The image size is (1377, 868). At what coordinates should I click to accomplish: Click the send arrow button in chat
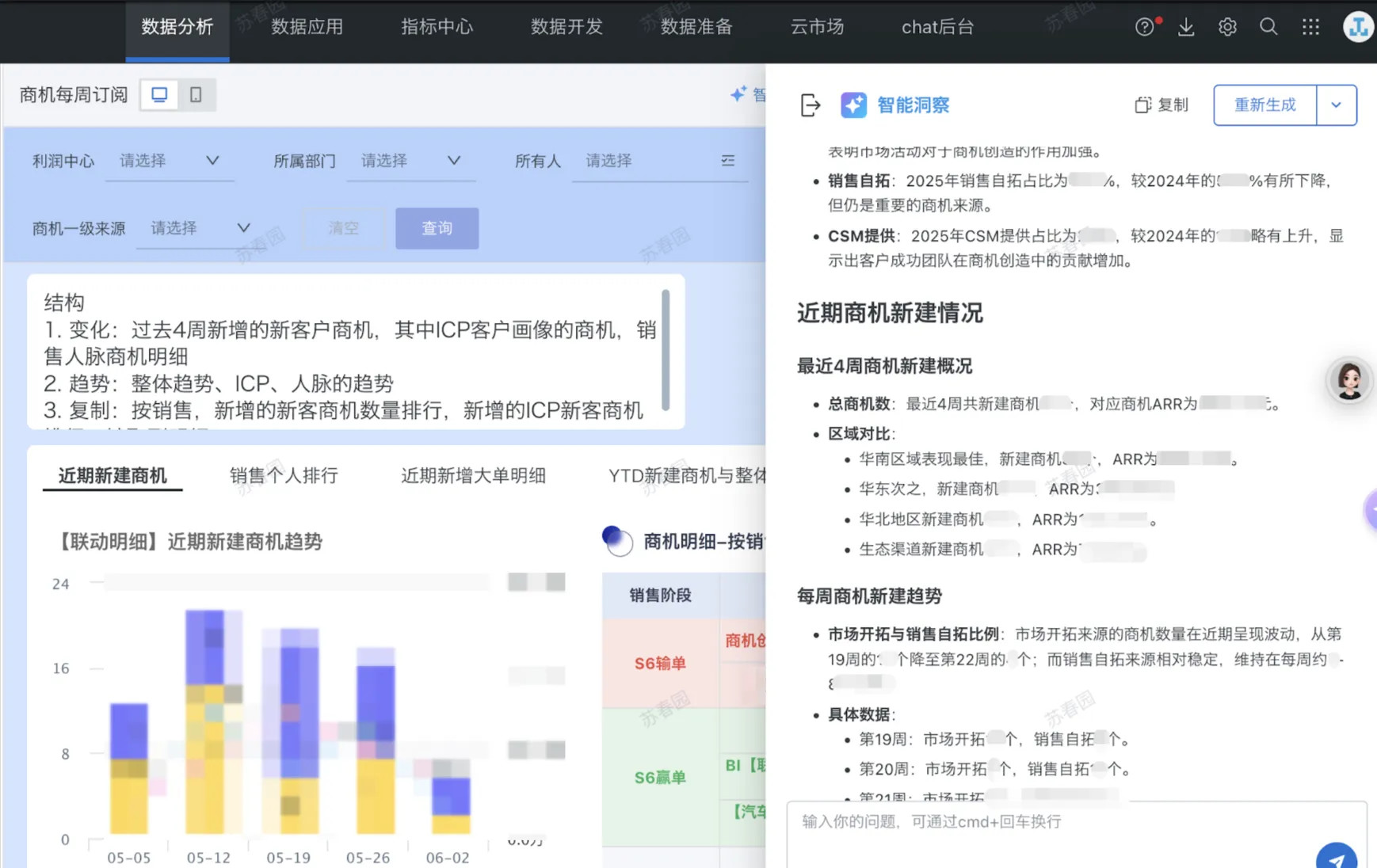[x=1336, y=859]
